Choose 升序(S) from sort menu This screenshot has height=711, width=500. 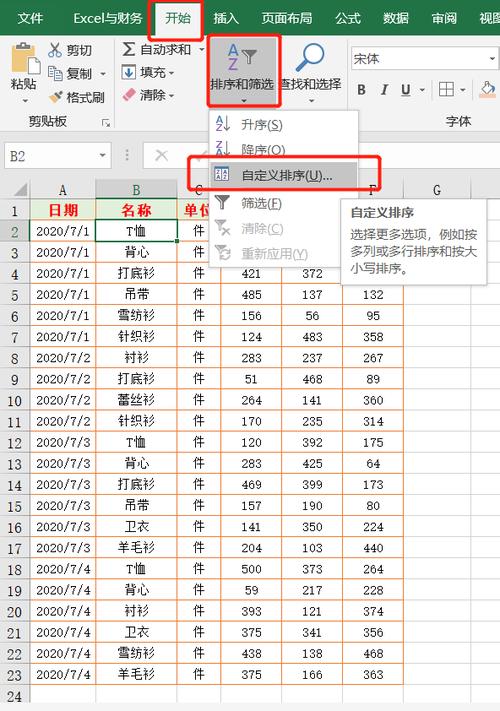click(x=284, y=124)
